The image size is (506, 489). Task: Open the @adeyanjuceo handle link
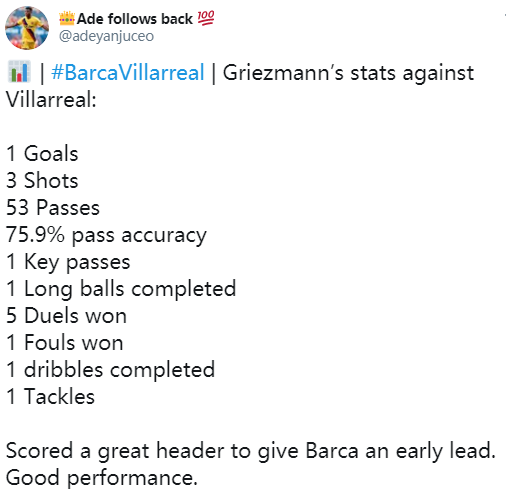click(x=106, y=36)
